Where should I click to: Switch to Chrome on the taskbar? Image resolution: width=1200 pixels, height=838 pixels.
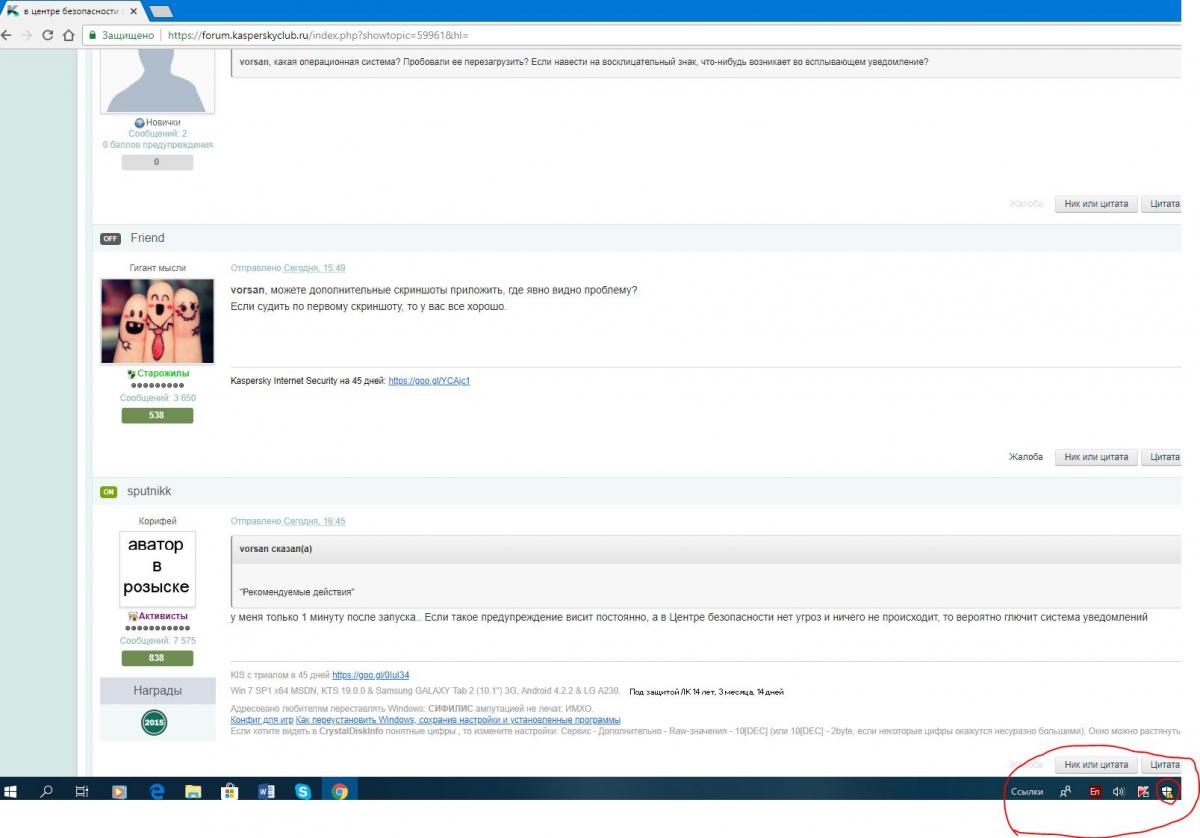coord(339,791)
